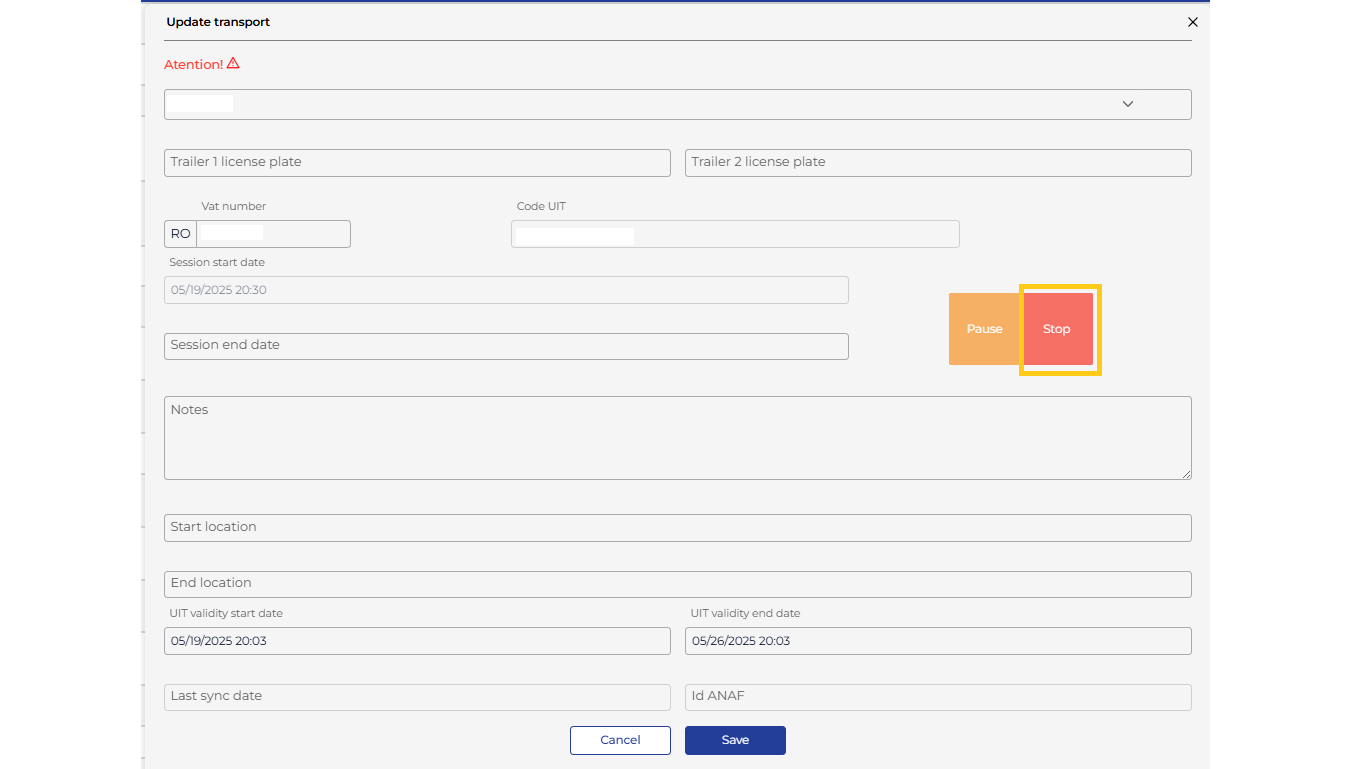This screenshot has width=1350, height=769.
Task: Click inside the Notes text area
Action: tap(677, 438)
